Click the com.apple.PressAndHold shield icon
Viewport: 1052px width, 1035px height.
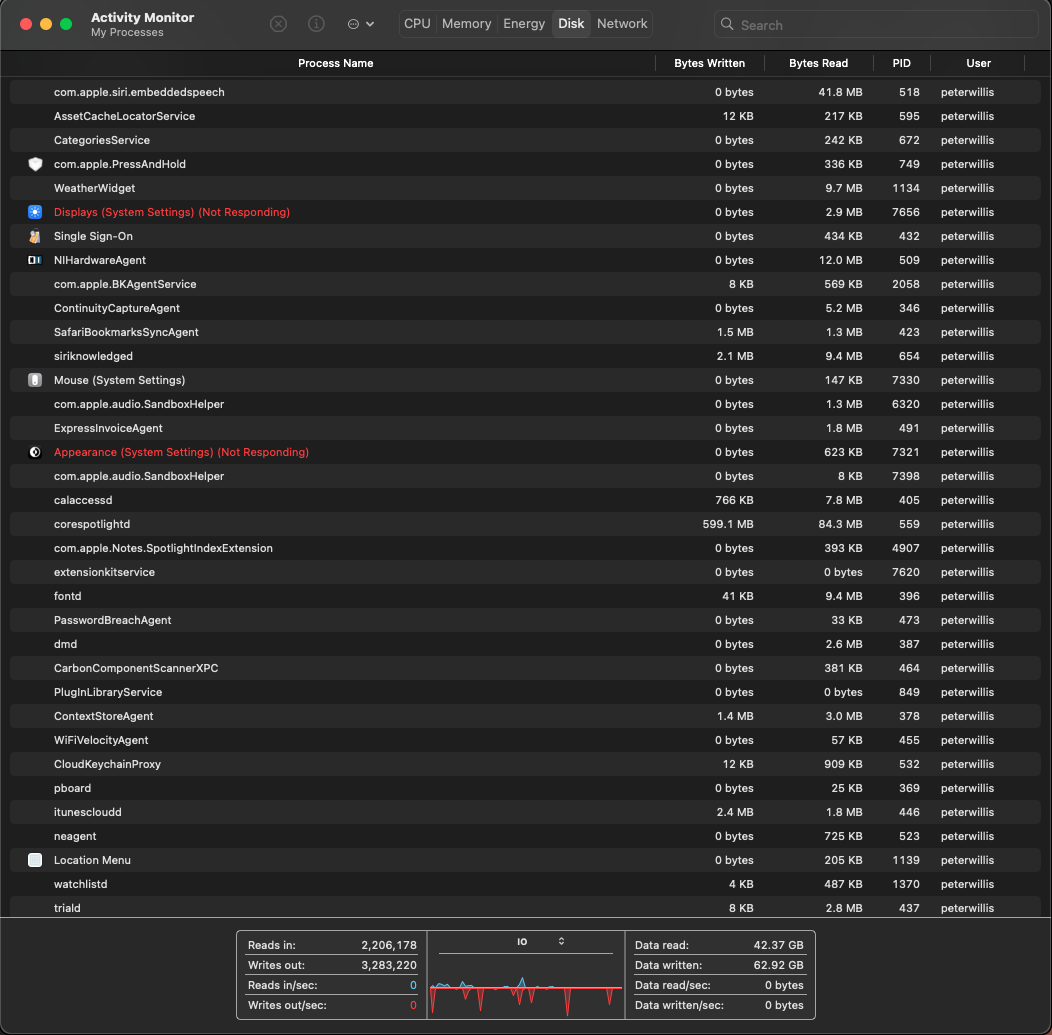point(35,164)
